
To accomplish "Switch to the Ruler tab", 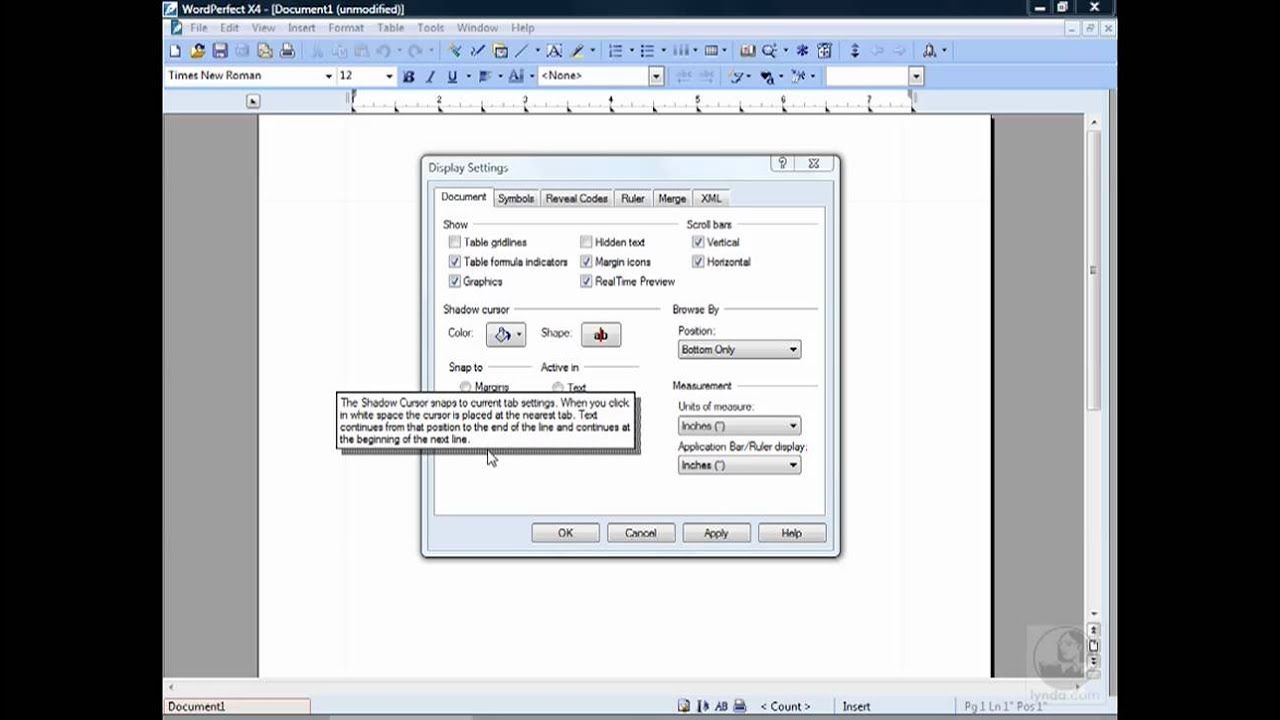I will point(632,198).
